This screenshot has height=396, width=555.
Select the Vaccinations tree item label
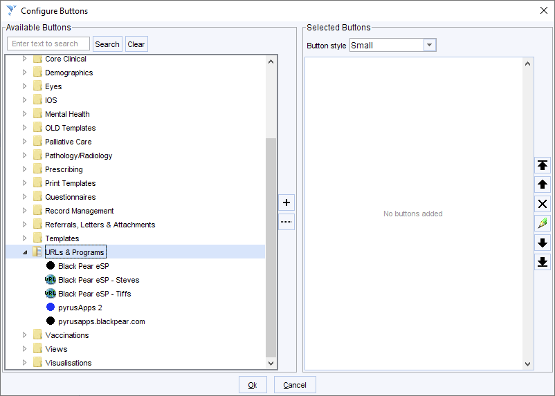pos(67,335)
